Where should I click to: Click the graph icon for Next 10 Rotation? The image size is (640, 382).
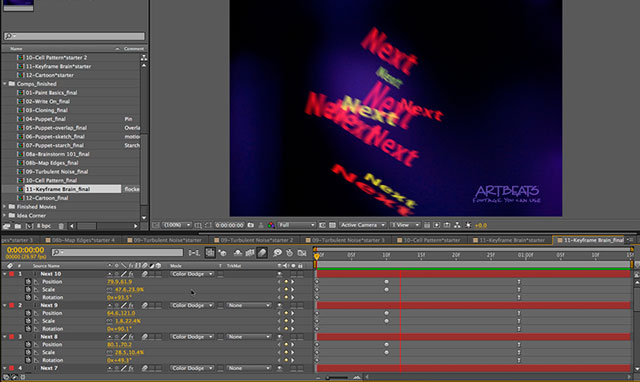36,298
